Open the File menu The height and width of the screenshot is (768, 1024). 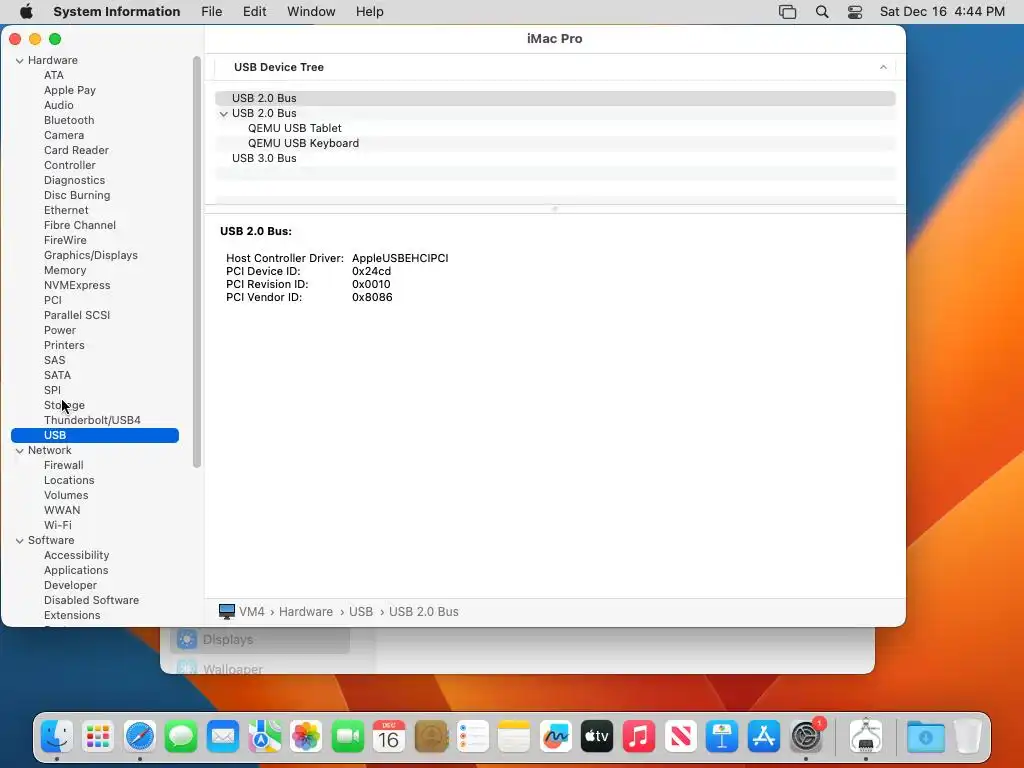click(x=212, y=12)
